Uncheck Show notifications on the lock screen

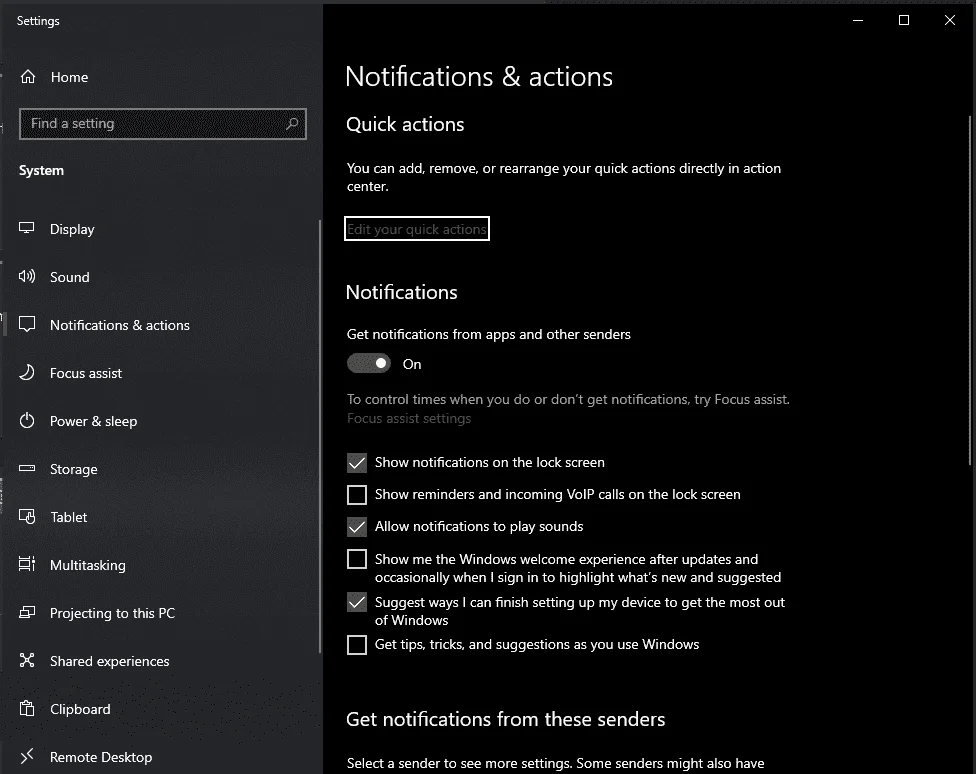(x=357, y=463)
